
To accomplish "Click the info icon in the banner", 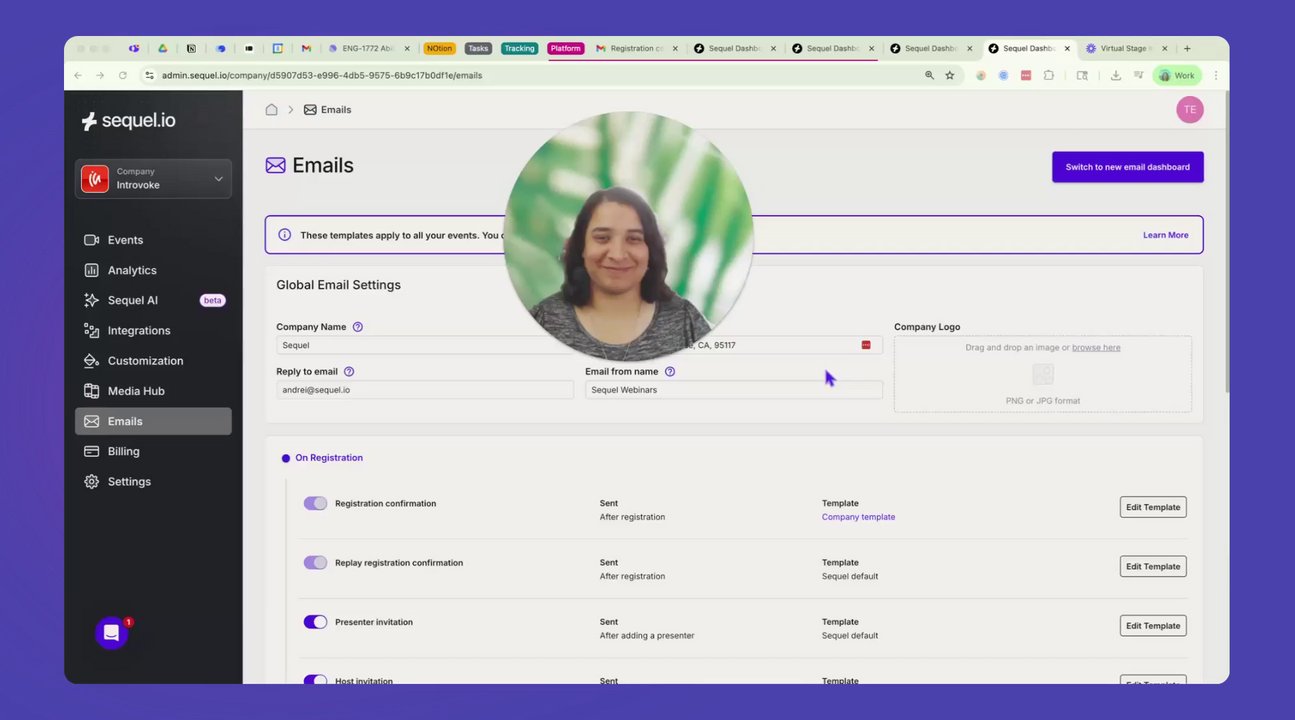I will [285, 235].
